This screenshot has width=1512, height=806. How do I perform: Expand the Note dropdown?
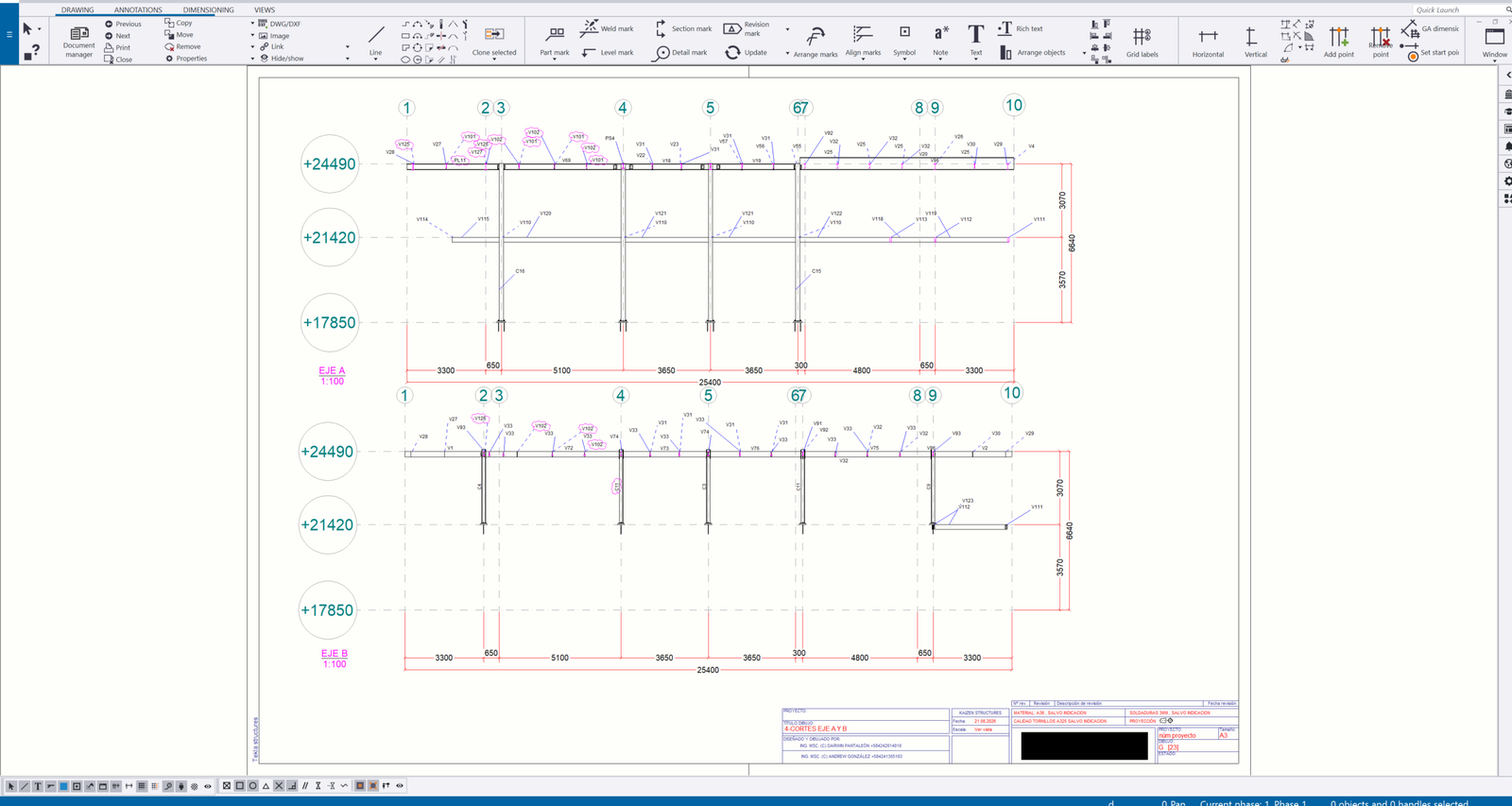(x=940, y=60)
